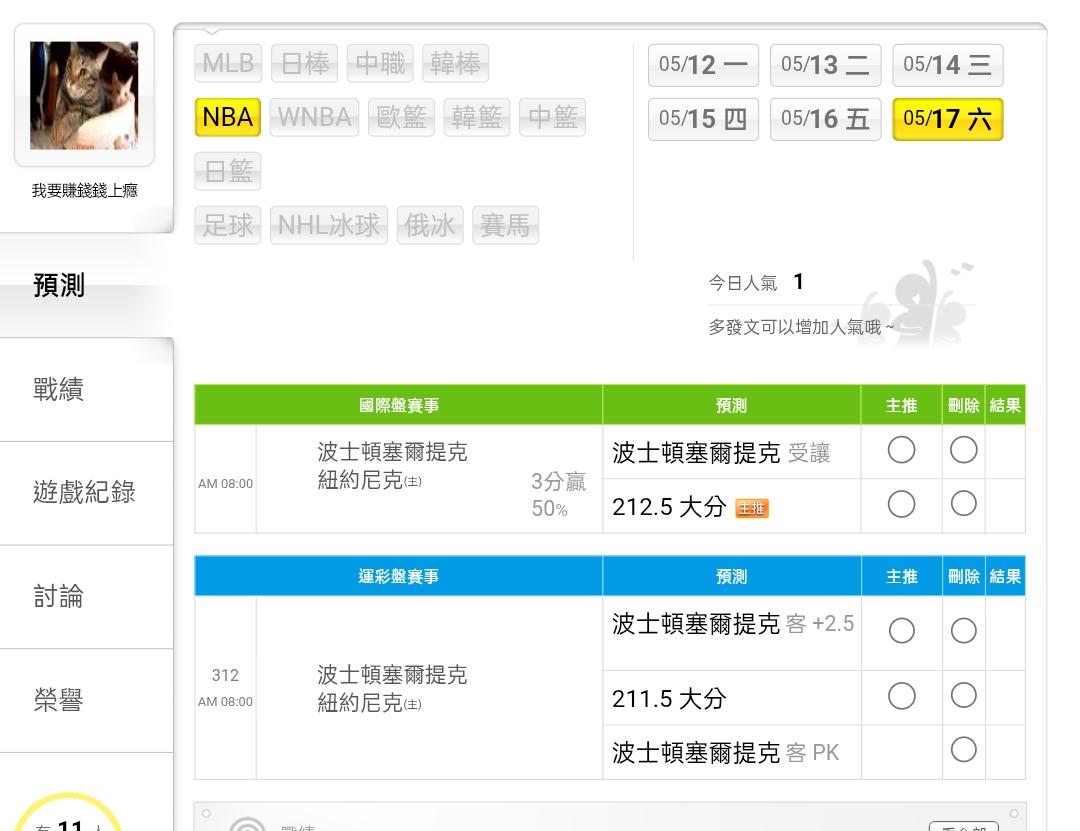Click the orange 主推 badge
Viewport: 1080px width, 831px height.
(751, 509)
